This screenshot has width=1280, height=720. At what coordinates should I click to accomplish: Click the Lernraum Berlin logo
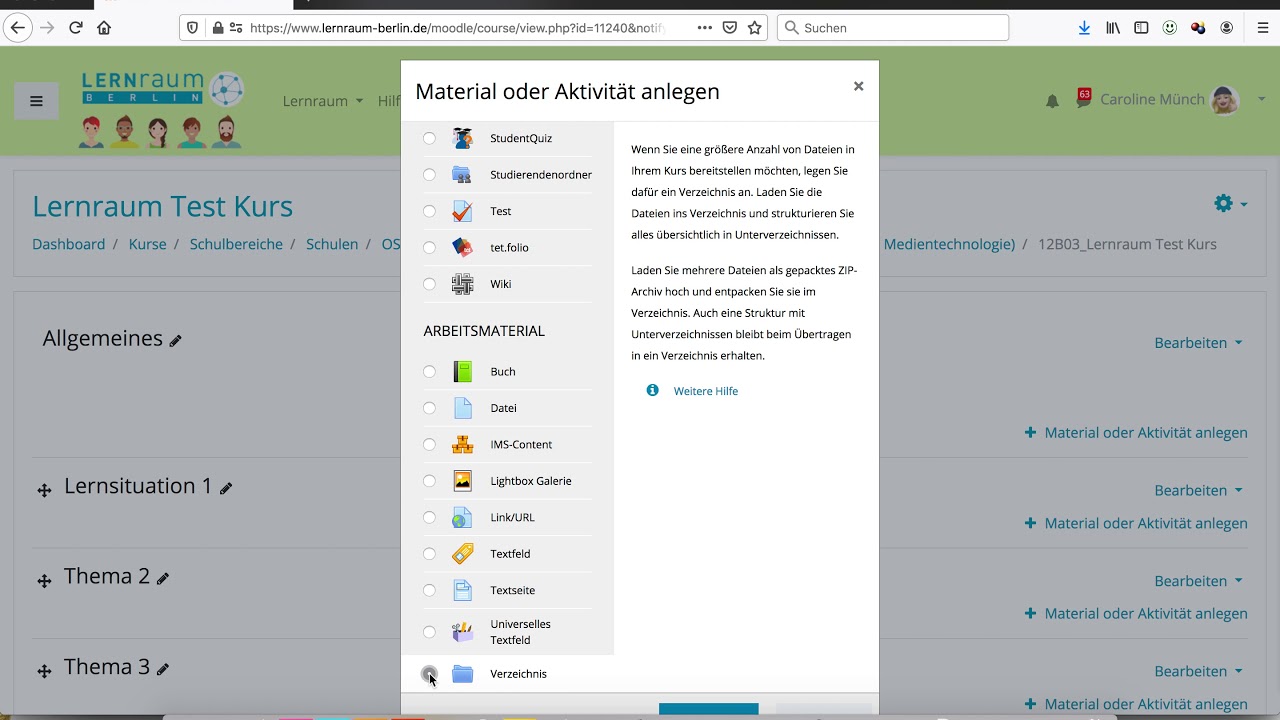(x=161, y=107)
